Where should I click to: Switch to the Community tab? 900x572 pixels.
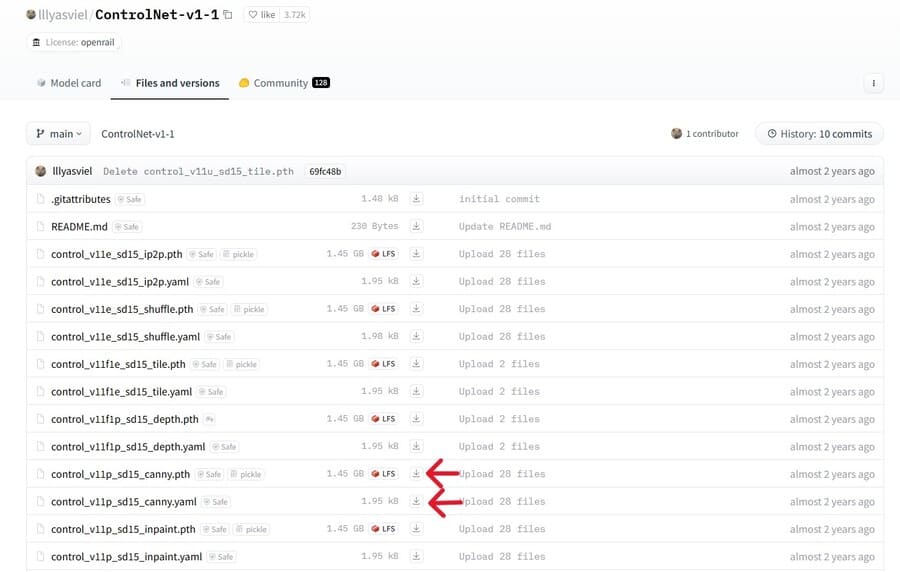click(x=284, y=83)
